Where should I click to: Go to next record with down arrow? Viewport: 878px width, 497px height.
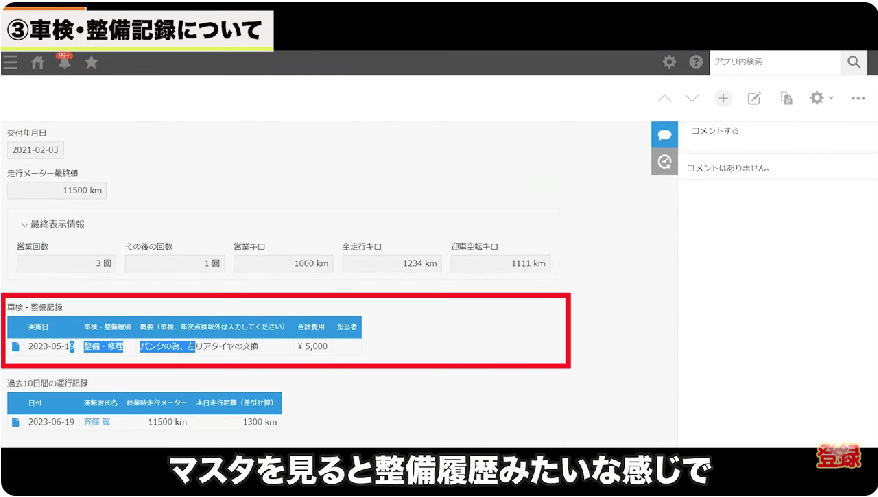pos(692,98)
